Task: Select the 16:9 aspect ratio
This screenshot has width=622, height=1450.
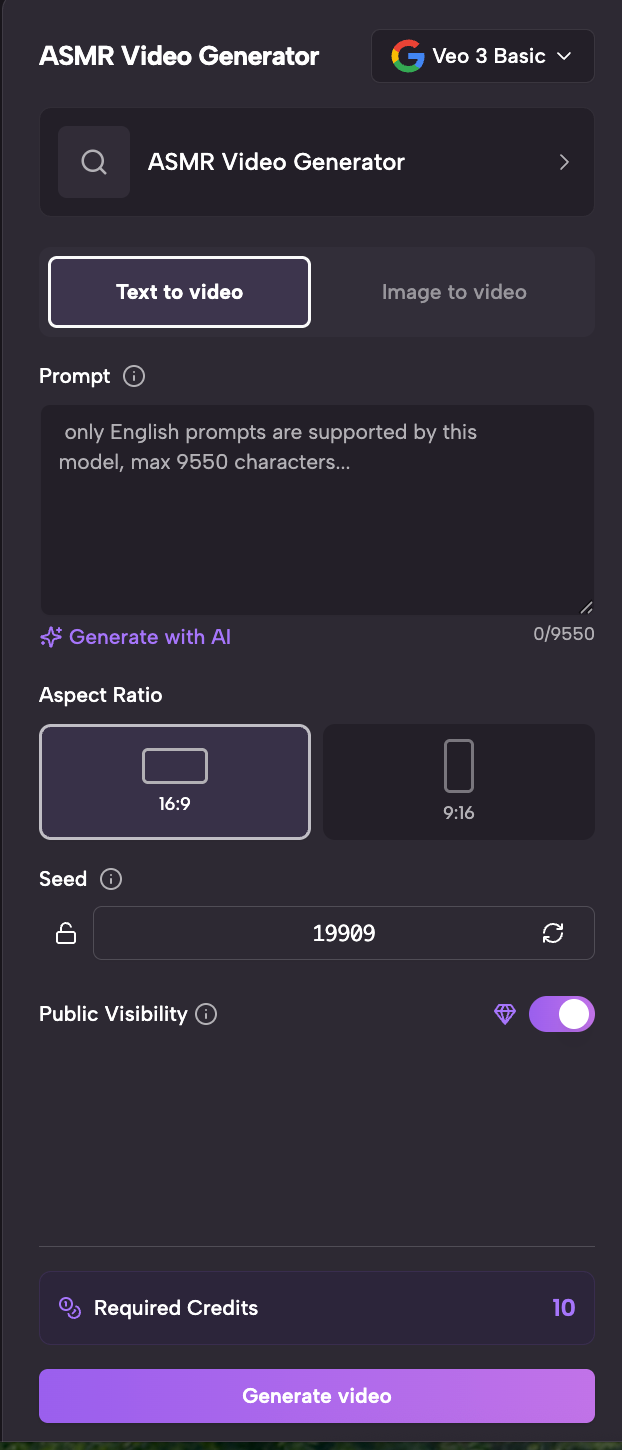Action: coord(175,782)
